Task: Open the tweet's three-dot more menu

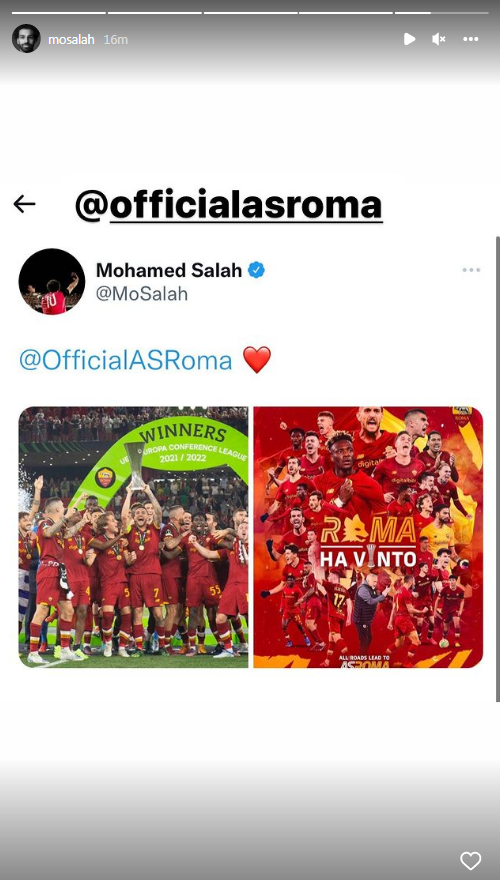Action: pyautogui.click(x=471, y=270)
